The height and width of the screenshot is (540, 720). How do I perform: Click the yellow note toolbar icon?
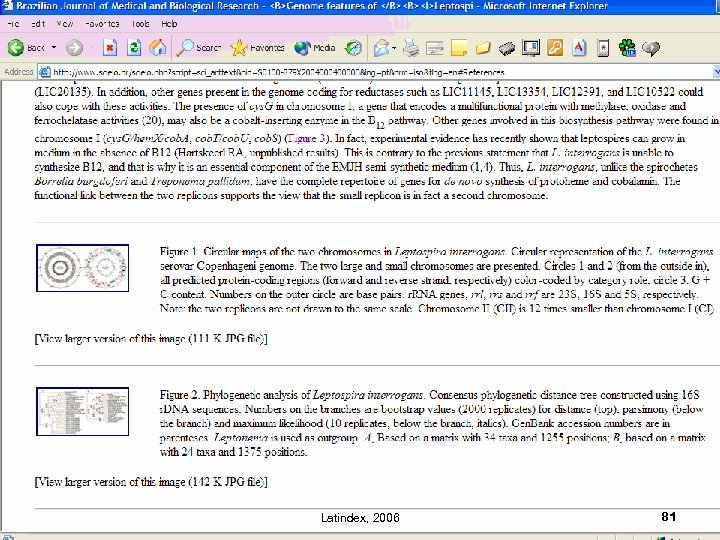[x=459, y=47]
